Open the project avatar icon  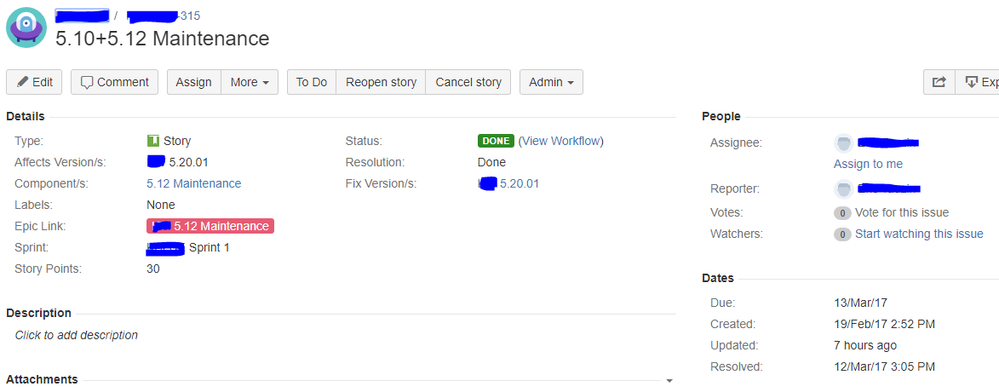27,27
